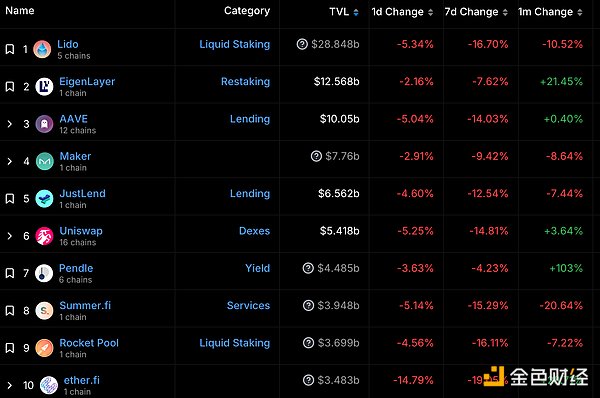
Task: Click the Lido protocol logo icon
Action: point(42,49)
